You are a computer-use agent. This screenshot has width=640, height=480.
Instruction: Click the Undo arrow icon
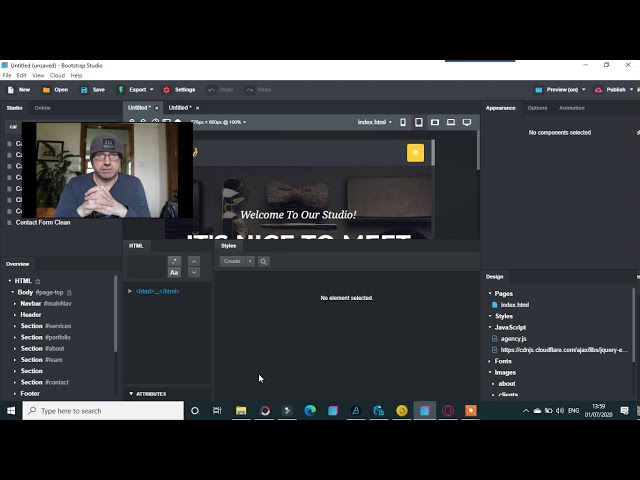pyautogui.click(x=211, y=90)
